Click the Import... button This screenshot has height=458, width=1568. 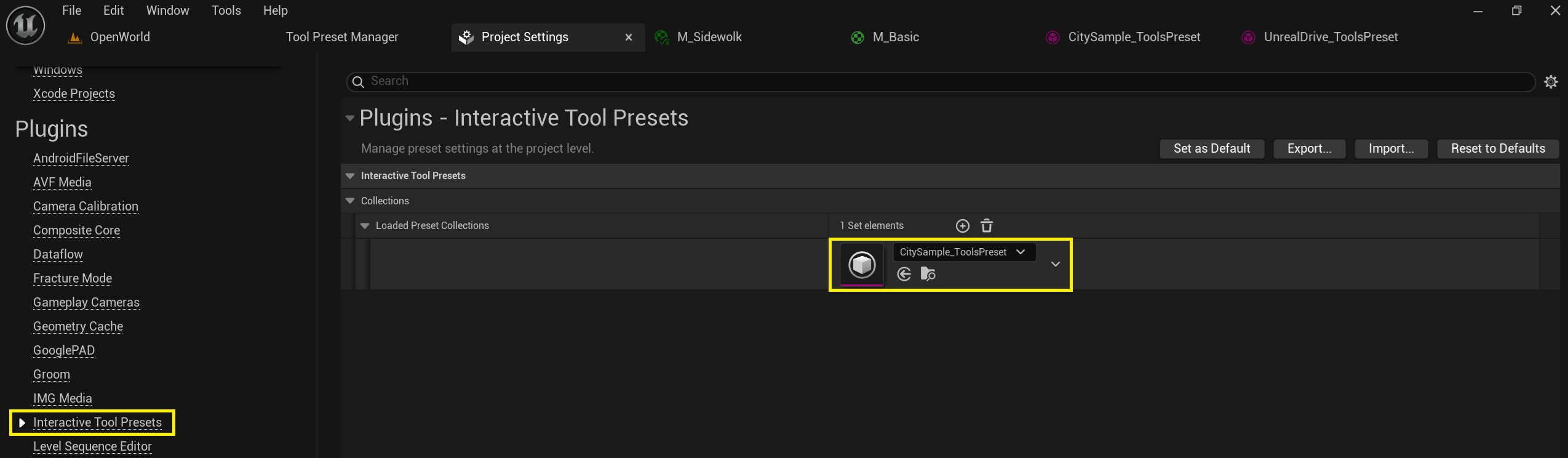pos(1391,148)
